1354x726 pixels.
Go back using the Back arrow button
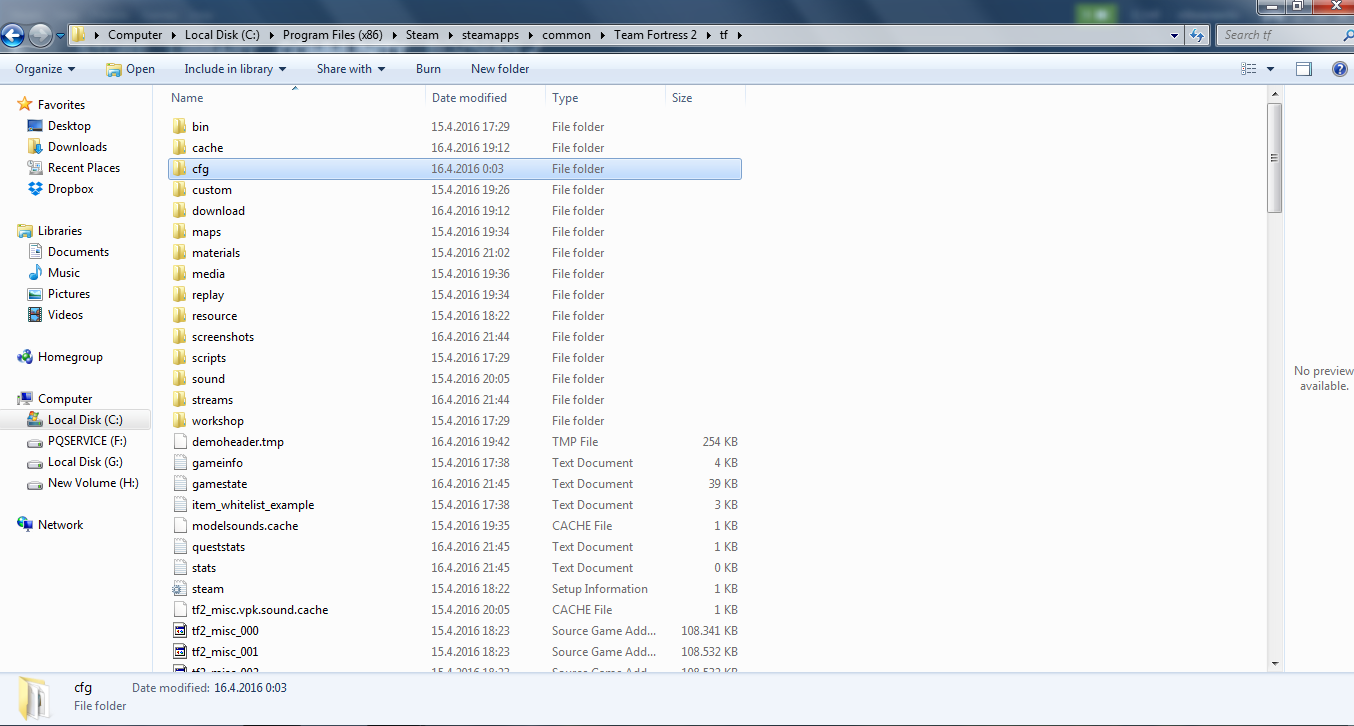point(13,36)
